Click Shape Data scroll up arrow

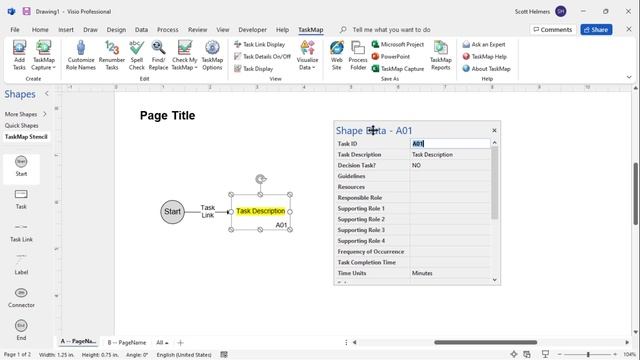pos(494,142)
